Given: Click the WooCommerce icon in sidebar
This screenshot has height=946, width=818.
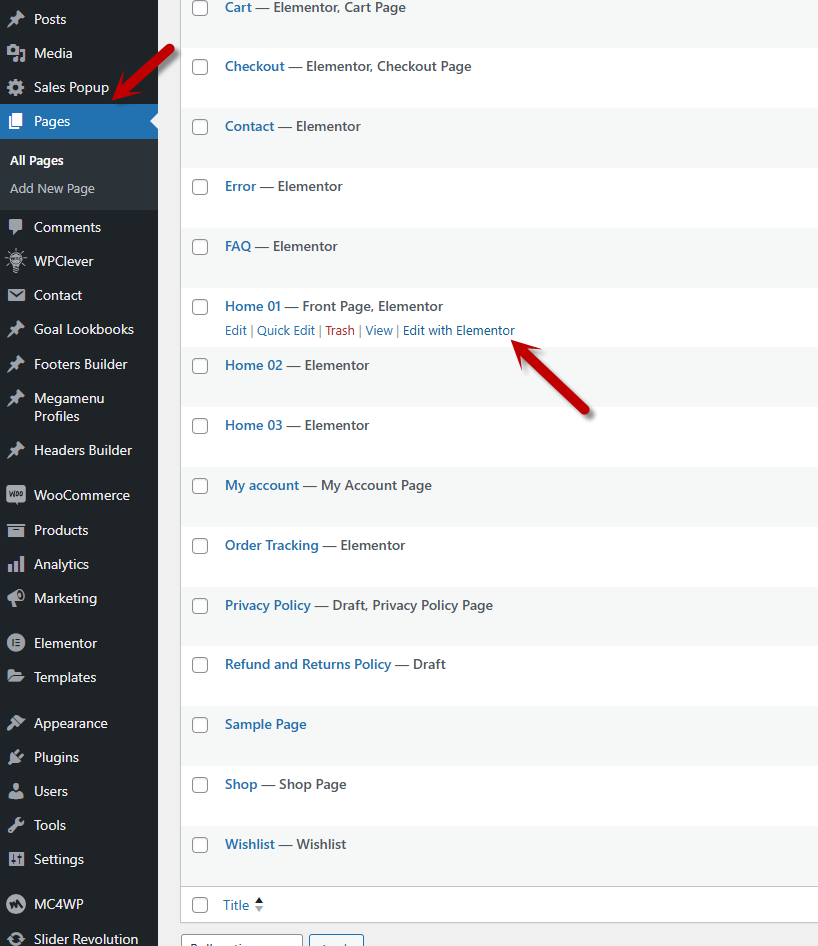Looking at the screenshot, I should pos(16,495).
